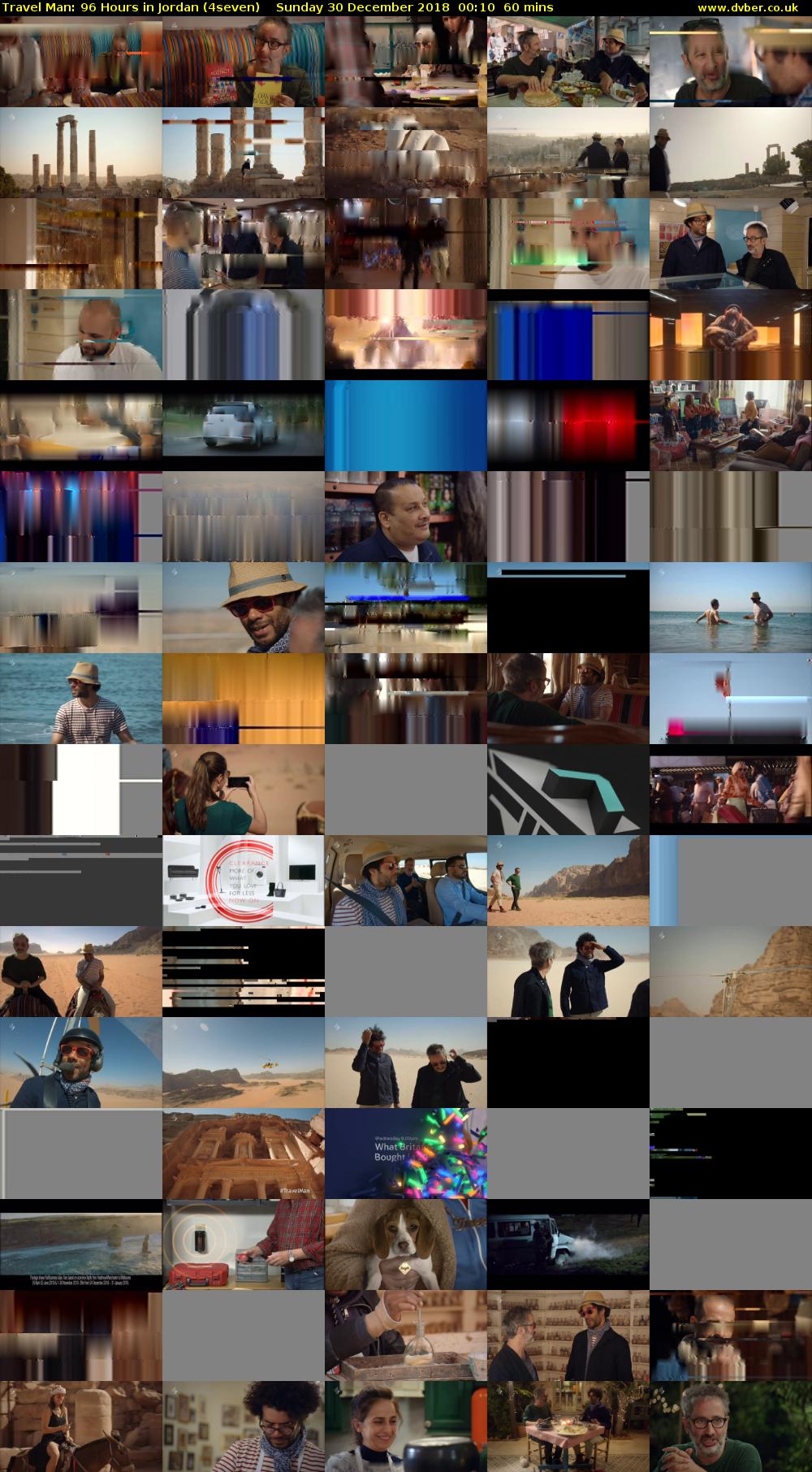Open thumbnail of ancient Roman columns at sunset
812x1472 pixels.
click(81, 153)
